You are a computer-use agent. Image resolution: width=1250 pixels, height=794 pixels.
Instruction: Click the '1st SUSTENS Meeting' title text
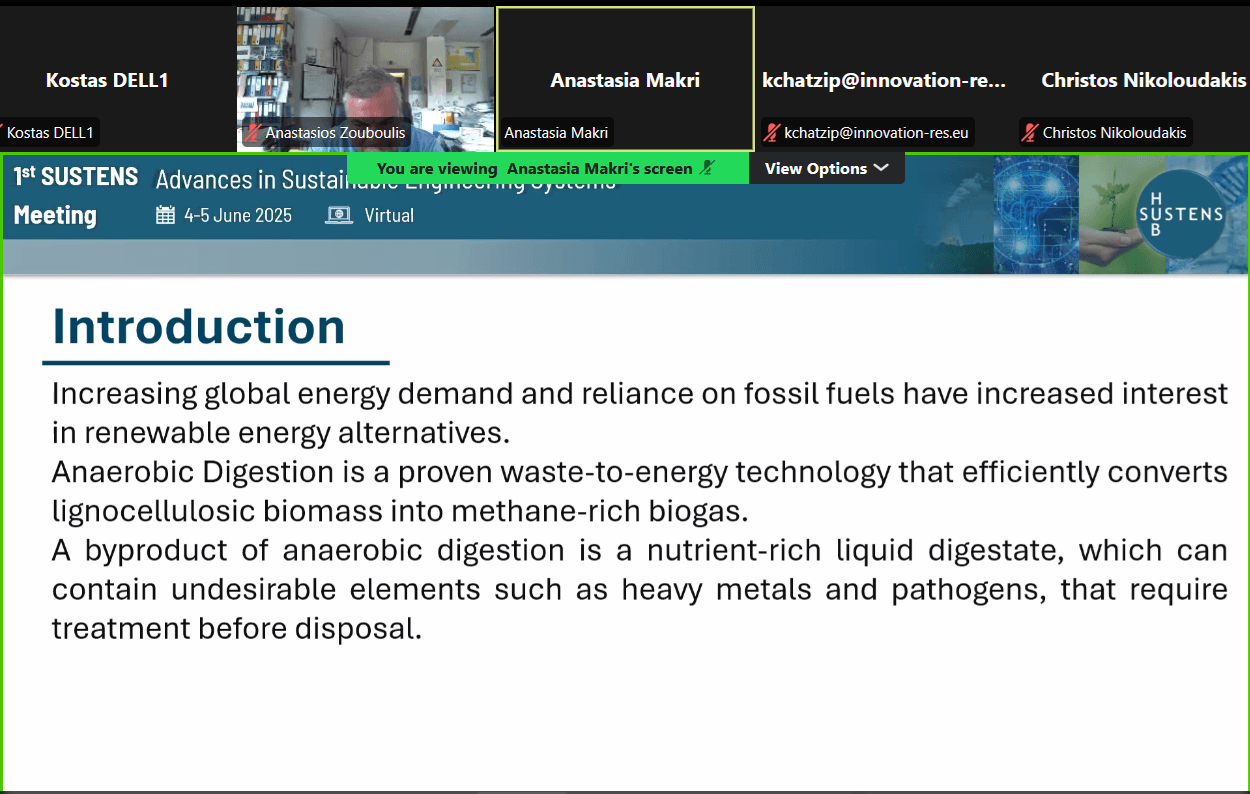[x=75, y=196]
